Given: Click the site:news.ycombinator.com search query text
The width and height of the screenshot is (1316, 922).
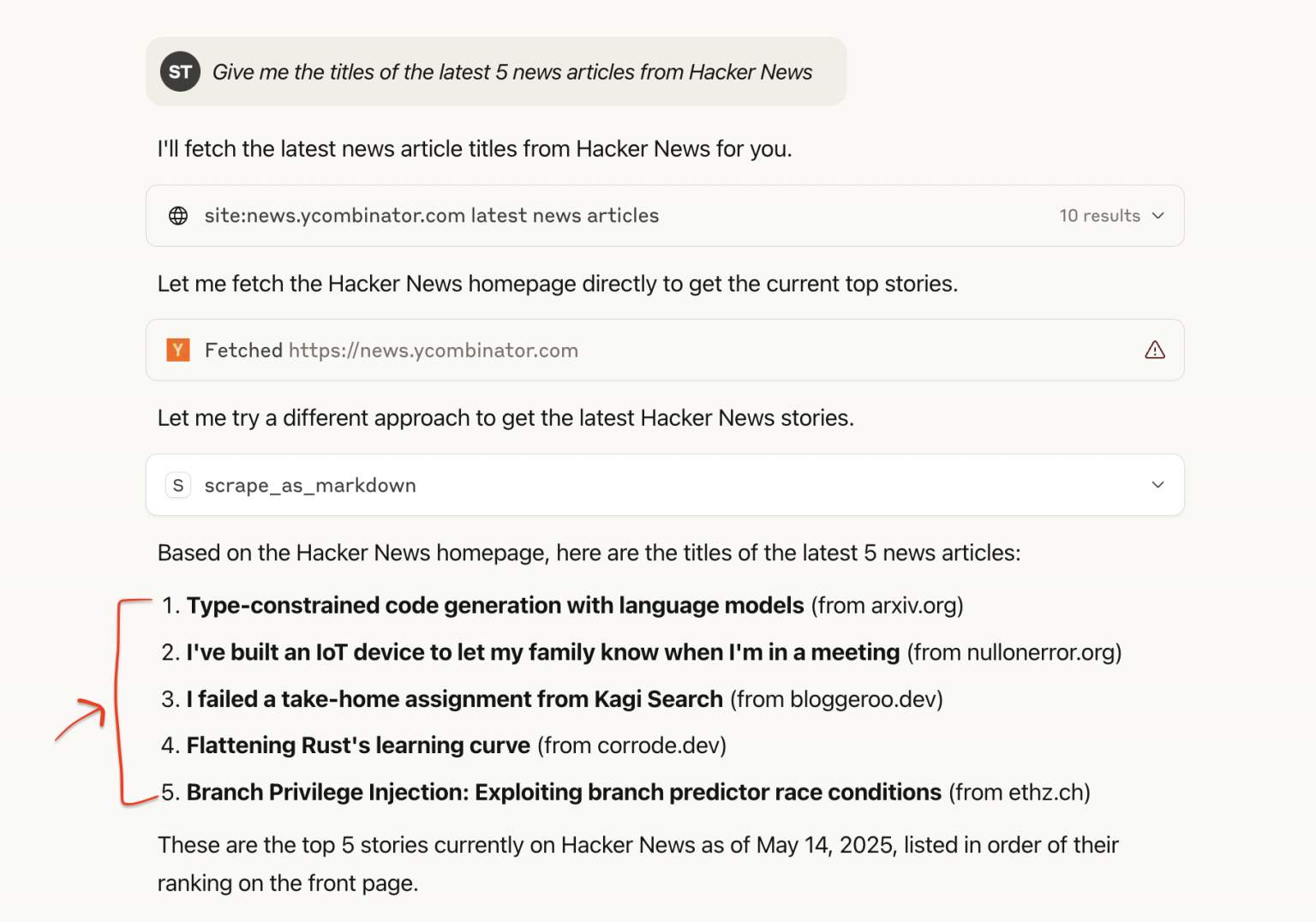Looking at the screenshot, I should point(431,216).
